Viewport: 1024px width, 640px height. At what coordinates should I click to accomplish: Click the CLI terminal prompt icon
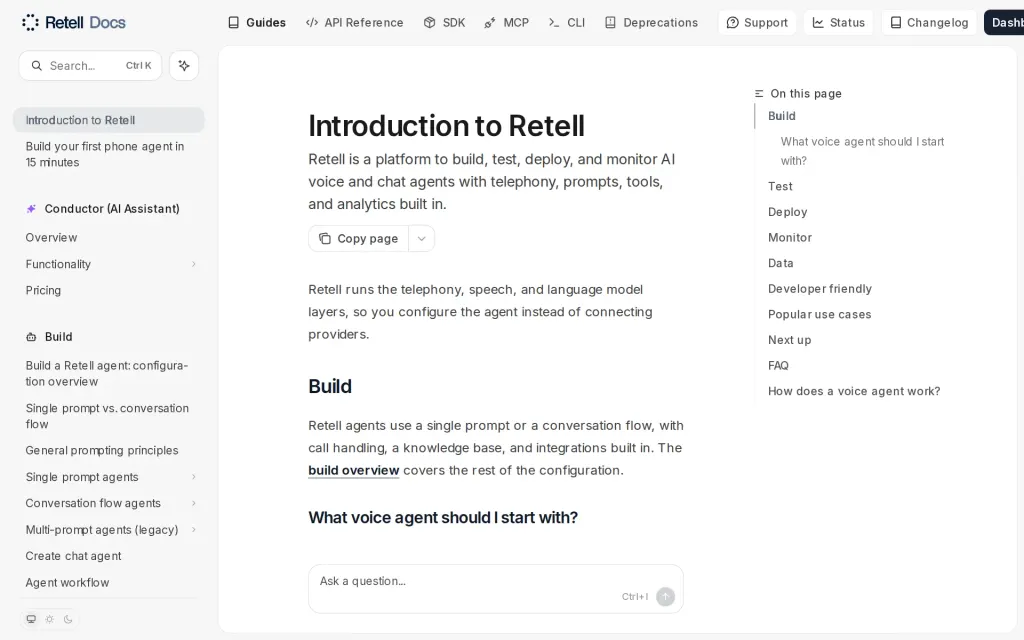[x=554, y=22]
